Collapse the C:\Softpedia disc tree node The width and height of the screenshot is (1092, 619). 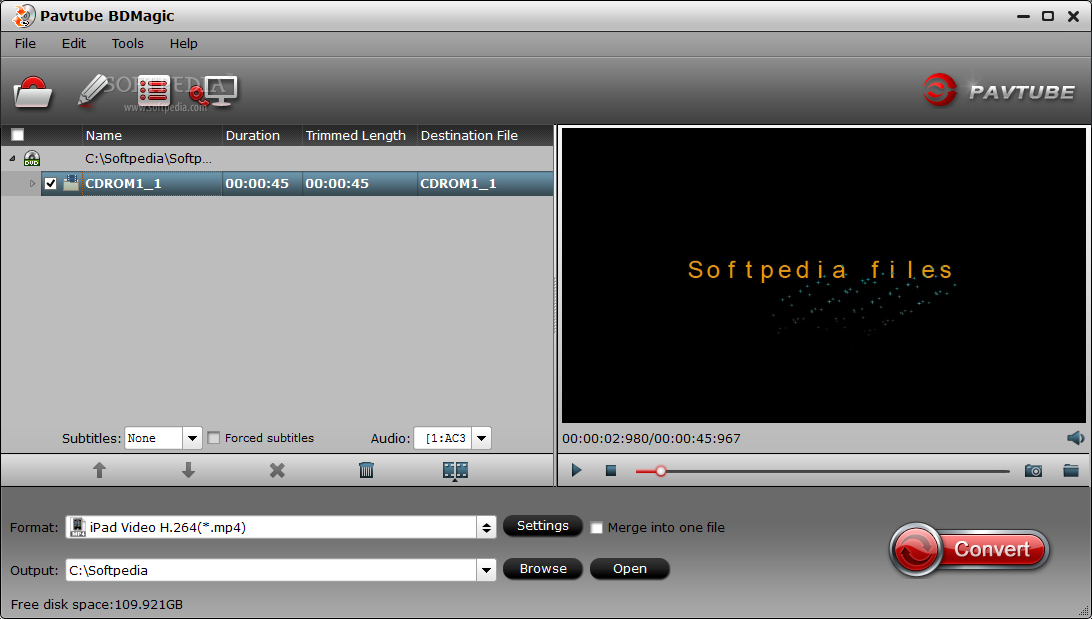pos(12,159)
